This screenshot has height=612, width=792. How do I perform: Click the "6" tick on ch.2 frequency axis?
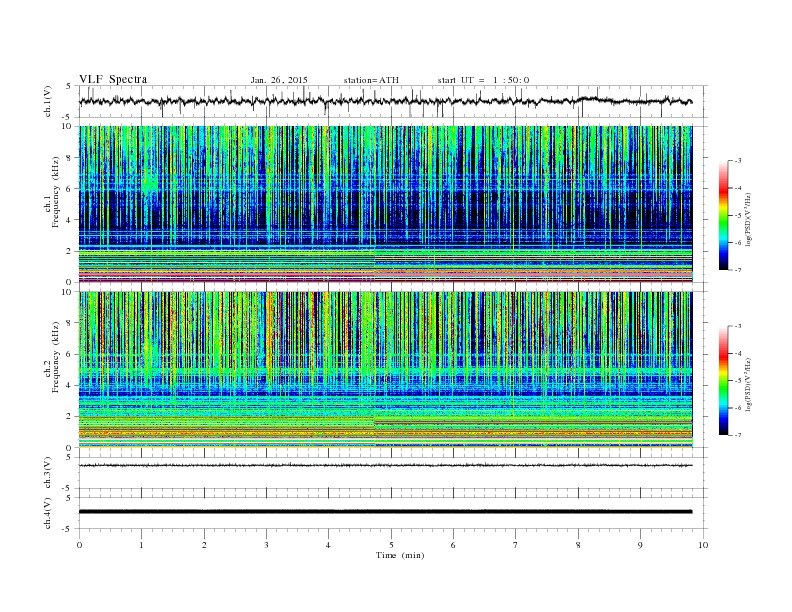pyautogui.click(x=70, y=354)
